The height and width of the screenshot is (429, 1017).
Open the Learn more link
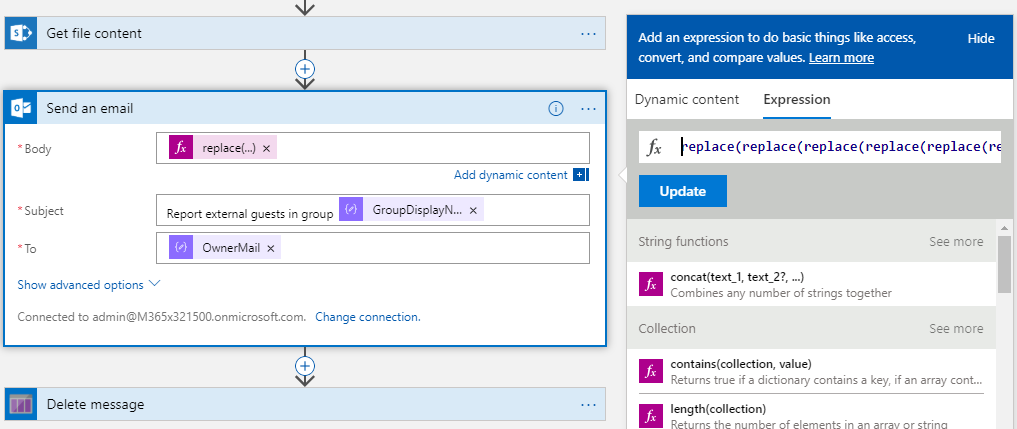coord(841,58)
